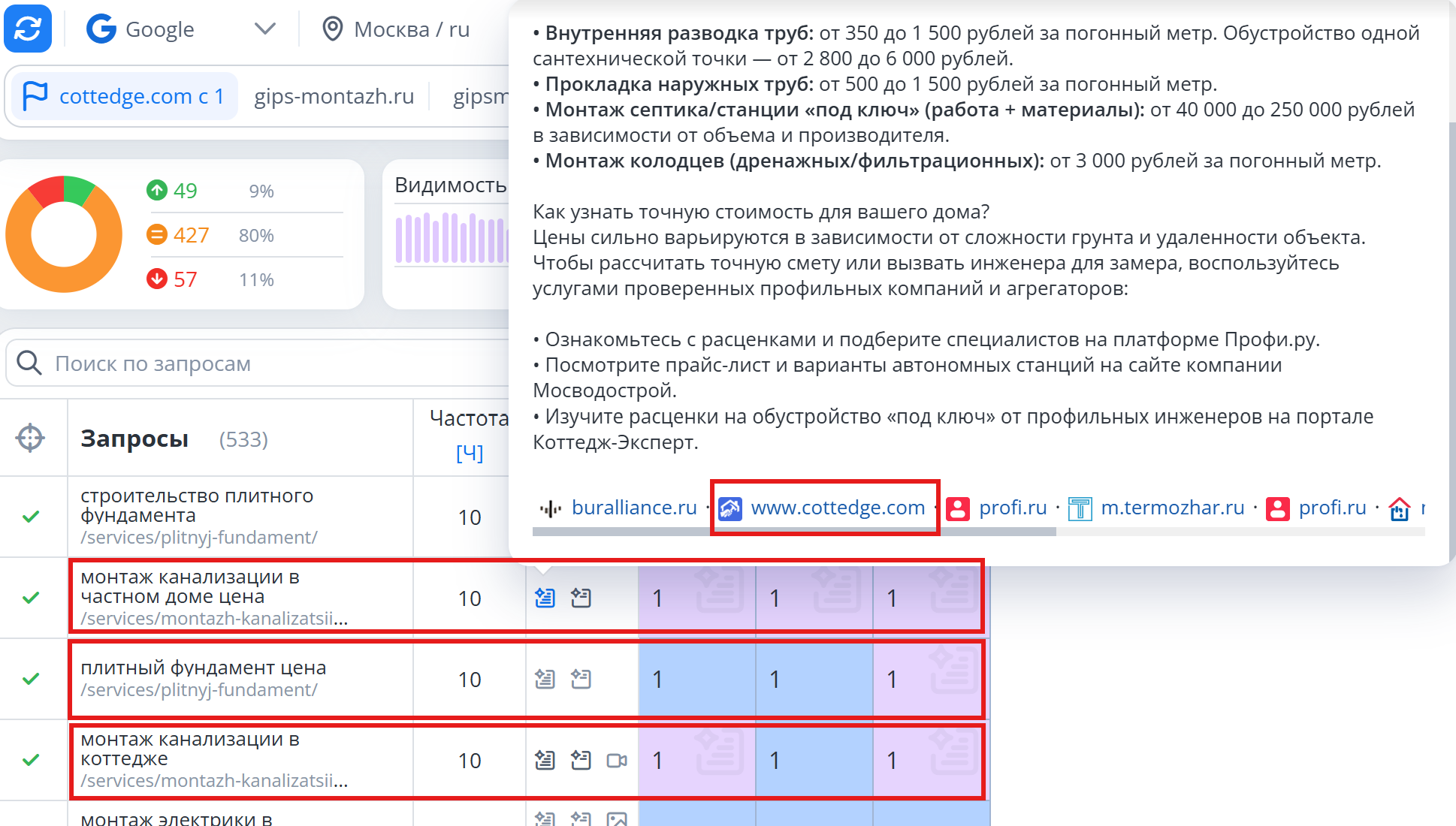
Task: Click the second snippet icon in the частном доме цена row
Action: (x=581, y=598)
